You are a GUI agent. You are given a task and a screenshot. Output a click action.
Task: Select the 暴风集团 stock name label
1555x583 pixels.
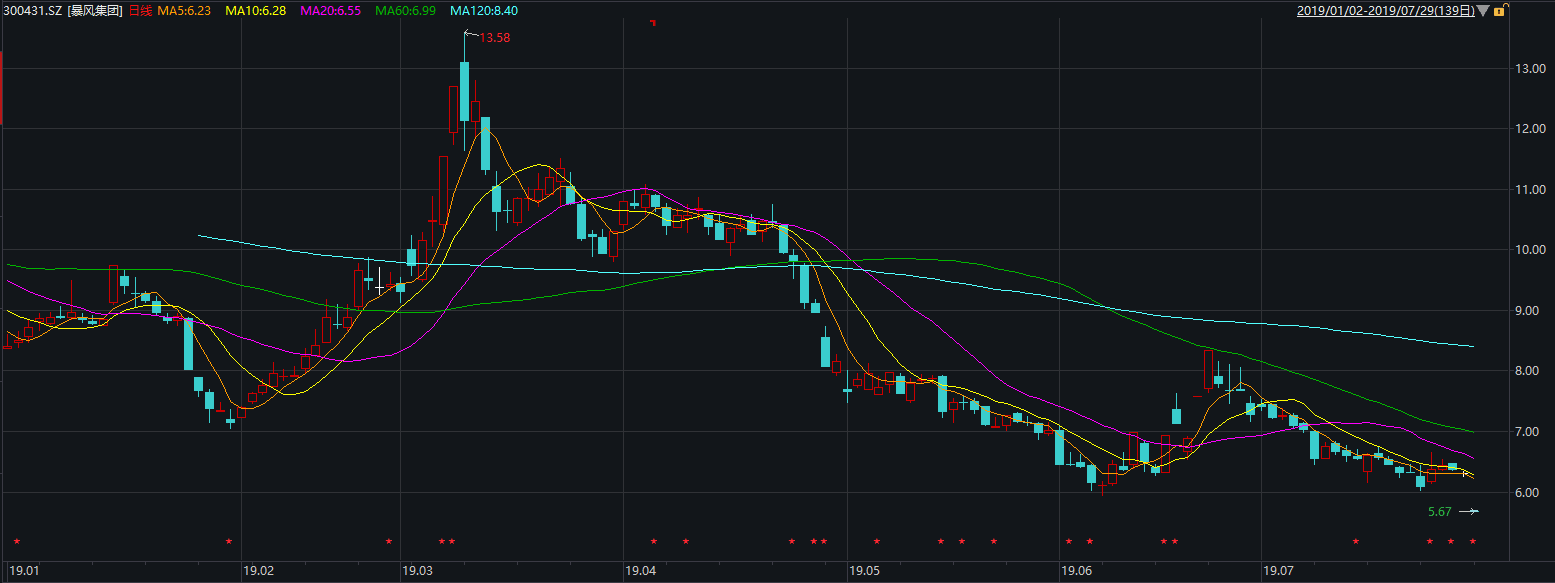click(95, 11)
